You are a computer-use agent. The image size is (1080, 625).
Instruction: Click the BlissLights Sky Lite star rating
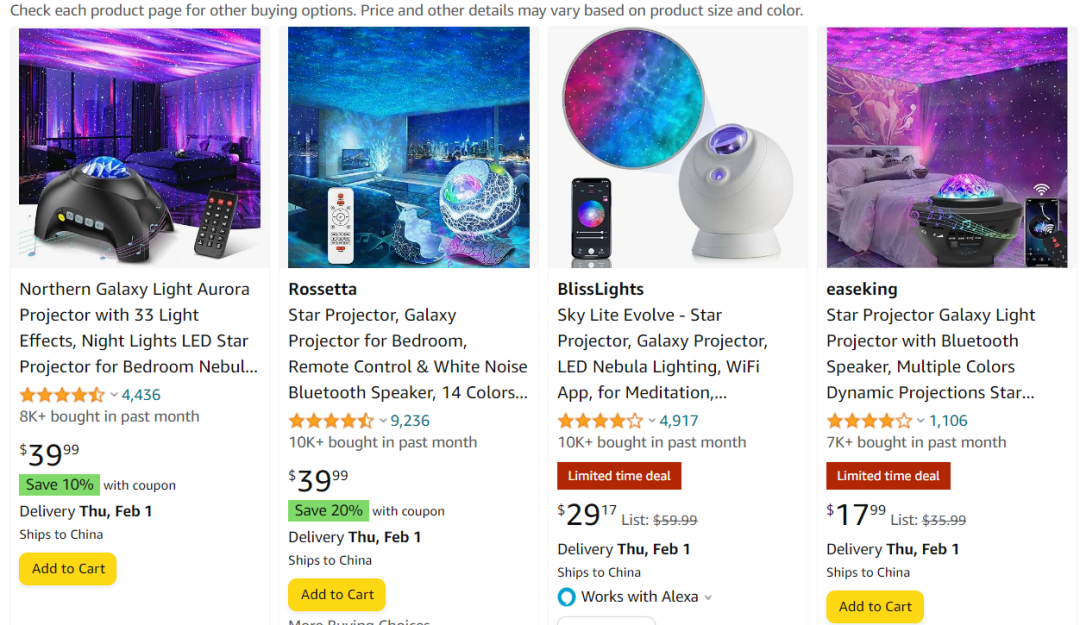(x=600, y=421)
